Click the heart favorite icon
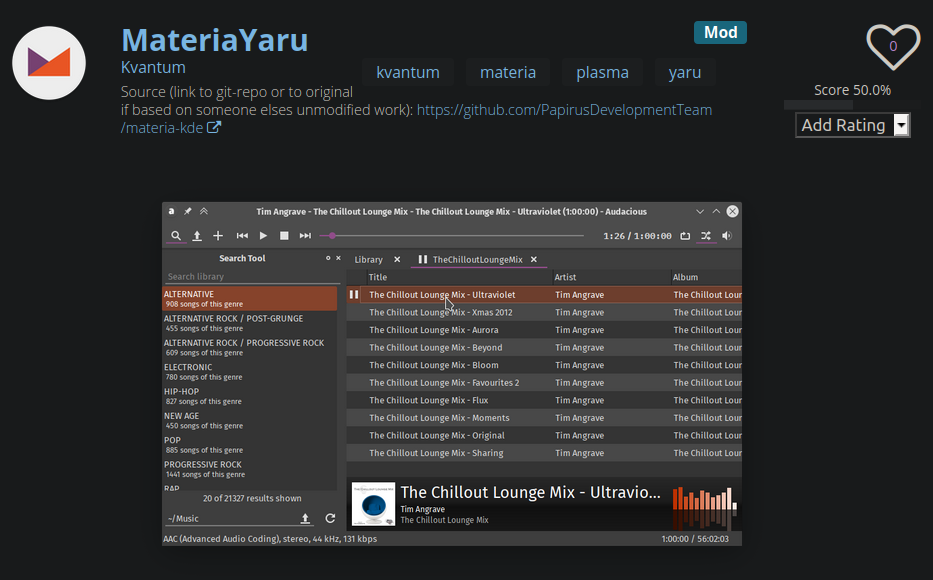 (893, 46)
